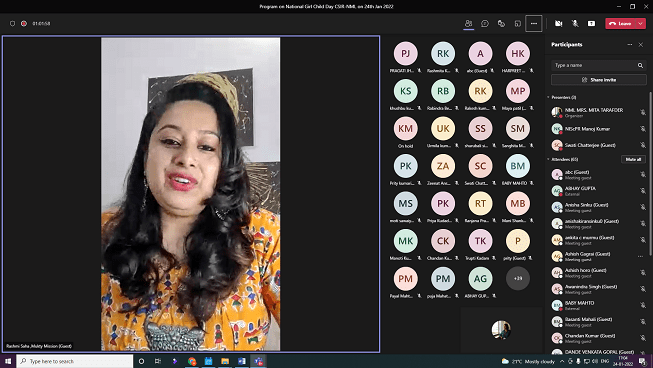Select attendee Ashish hons (Guest)
653x368 pixels.
click(x=599, y=273)
